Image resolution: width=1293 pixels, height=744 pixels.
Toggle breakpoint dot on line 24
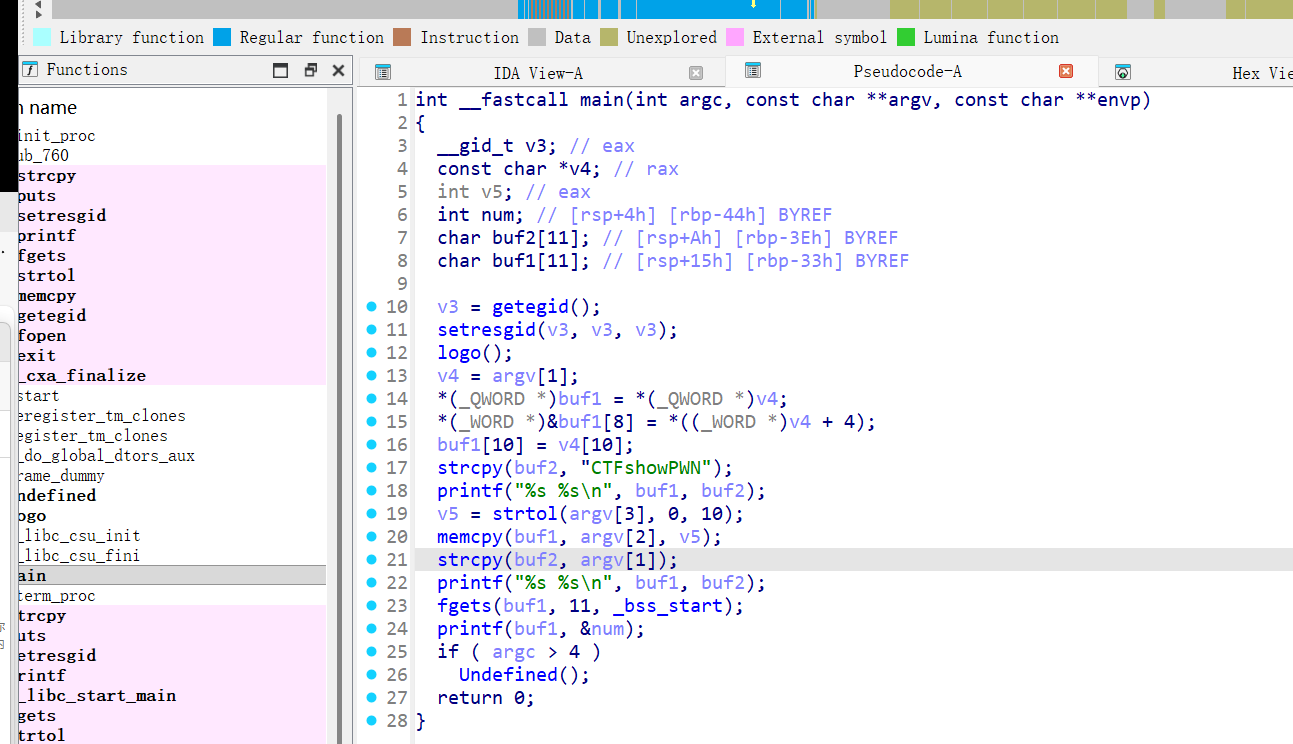[x=372, y=628]
